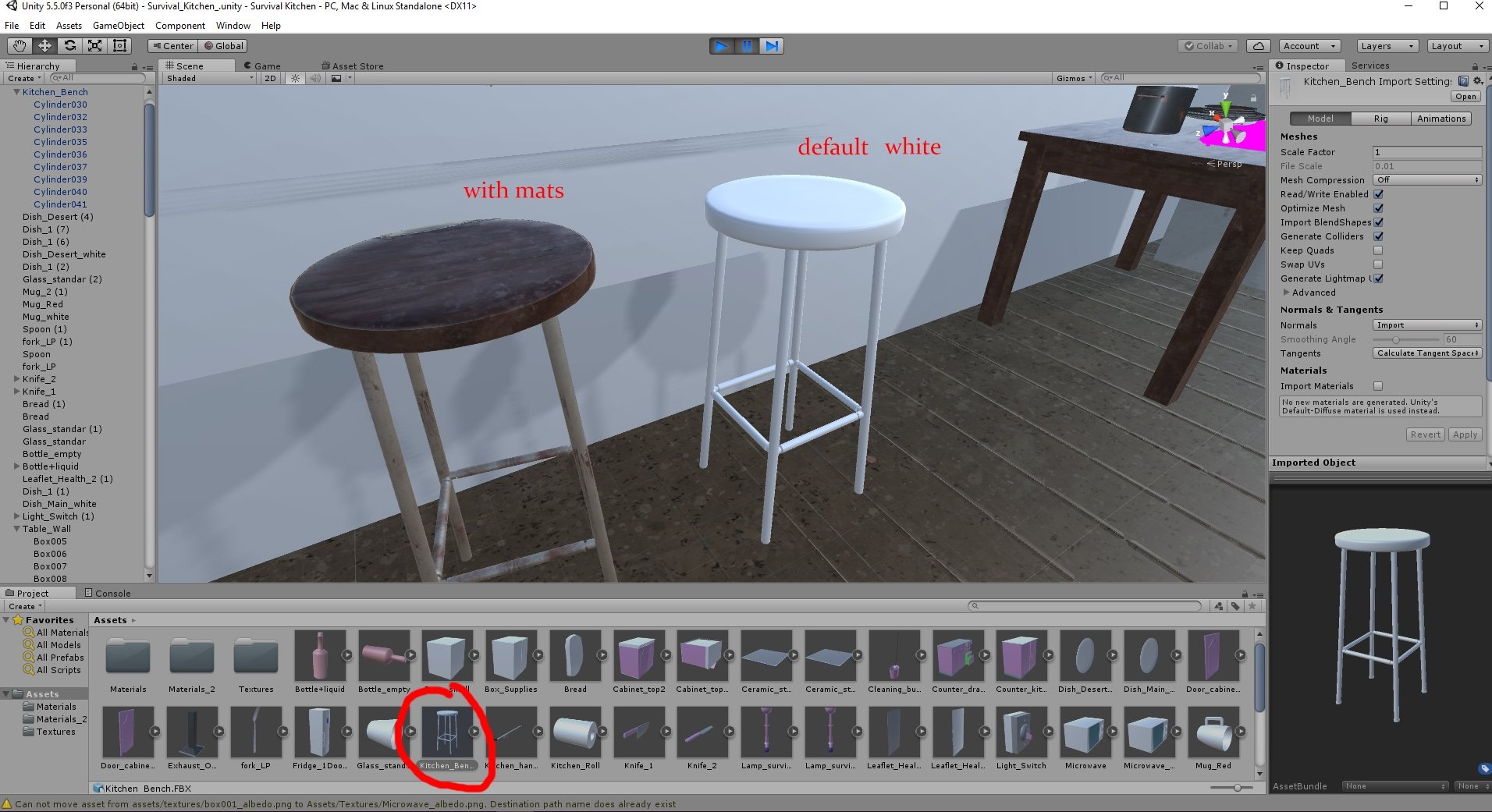Select the Rotate tool in the toolbar
Screen dimensions: 1492x812
(70, 46)
